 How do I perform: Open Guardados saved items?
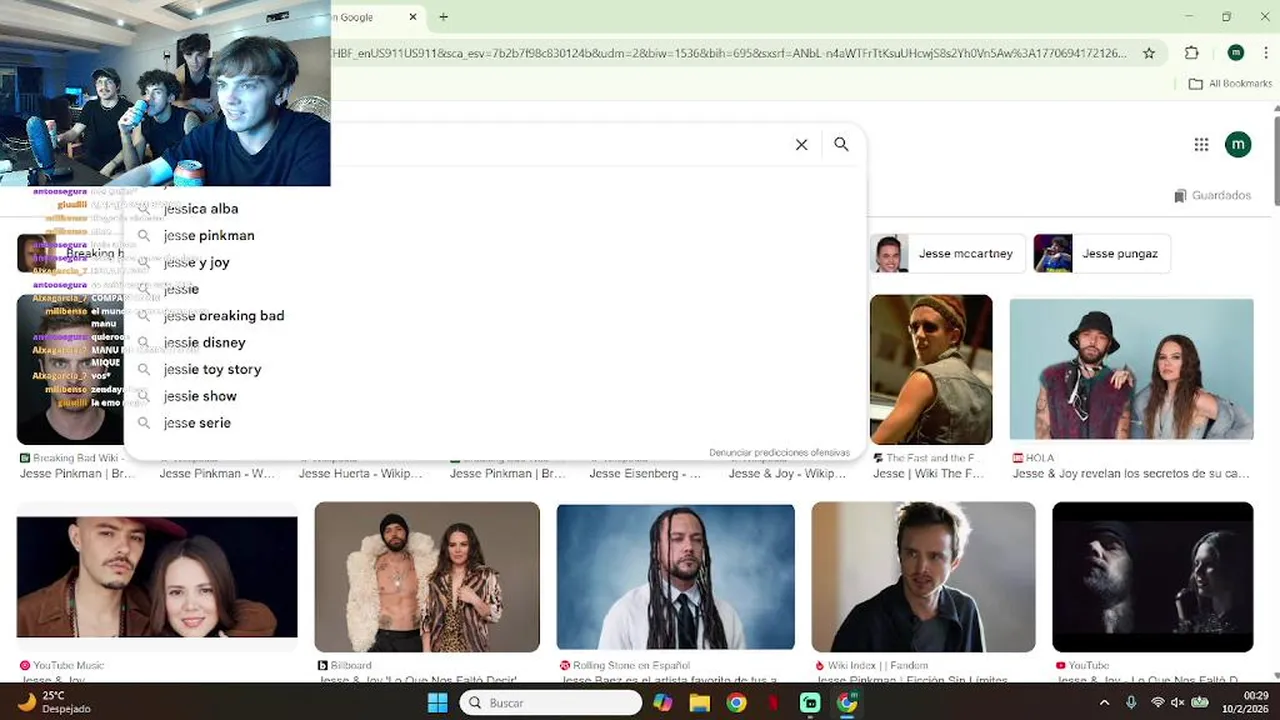click(x=1212, y=196)
